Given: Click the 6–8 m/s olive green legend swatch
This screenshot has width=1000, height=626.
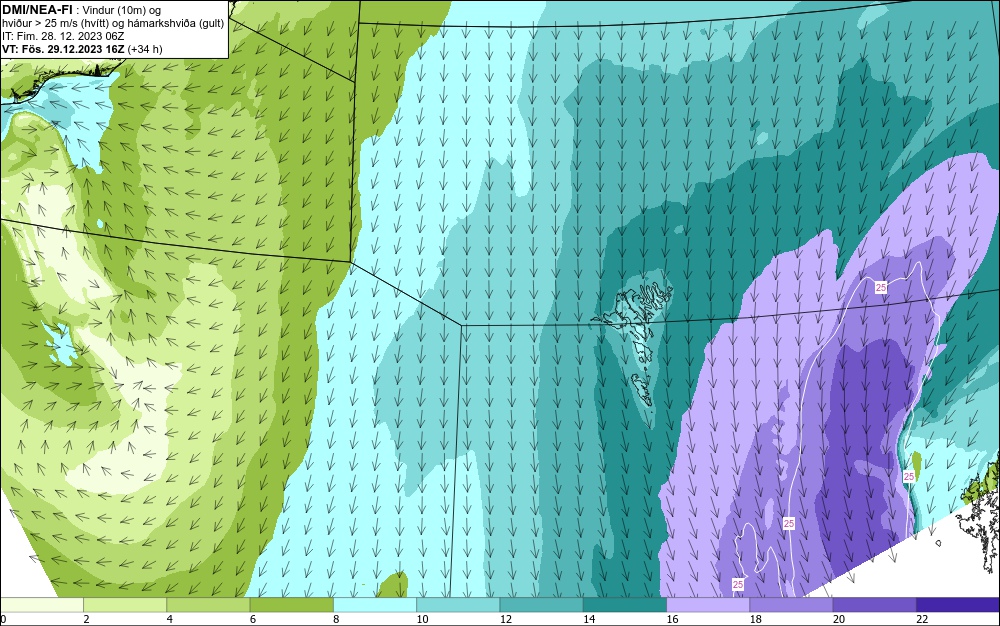Looking at the screenshot, I should coord(291,604).
